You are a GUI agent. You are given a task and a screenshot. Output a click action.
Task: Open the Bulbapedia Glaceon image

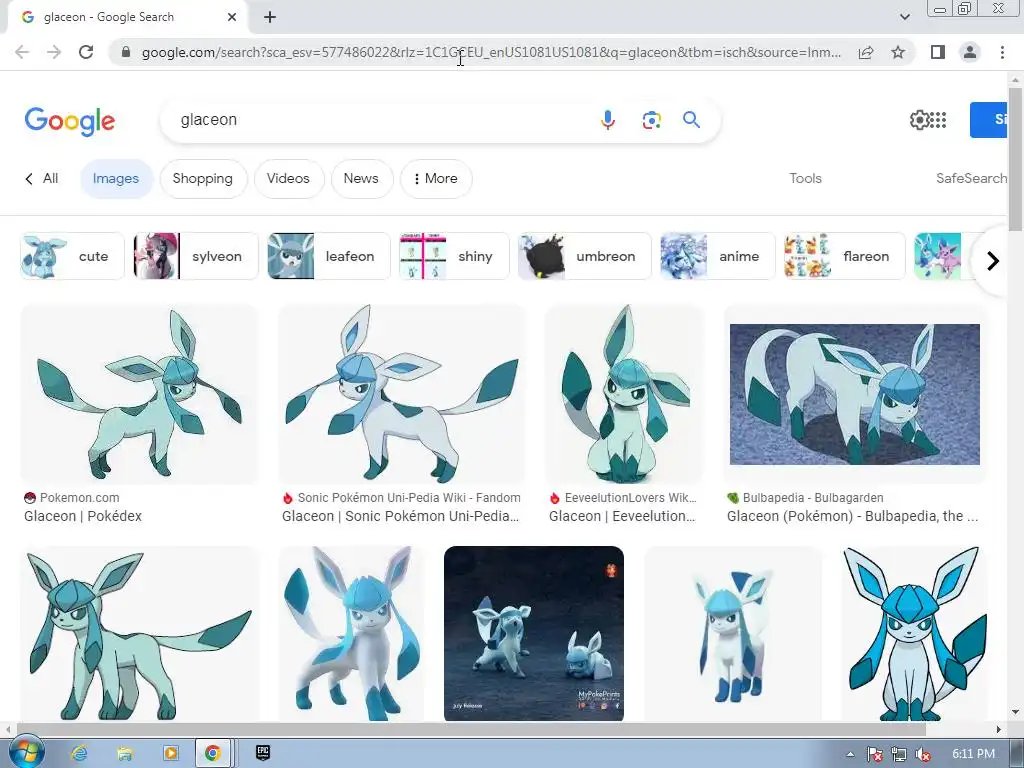tap(855, 394)
